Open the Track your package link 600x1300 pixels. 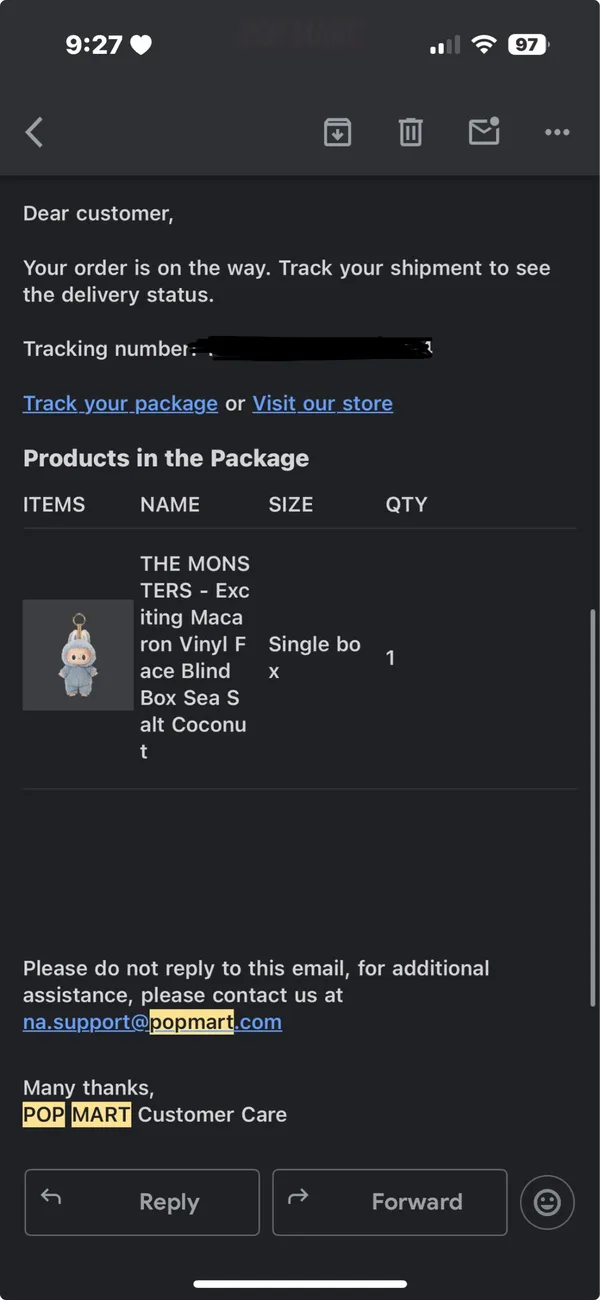tap(120, 403)
